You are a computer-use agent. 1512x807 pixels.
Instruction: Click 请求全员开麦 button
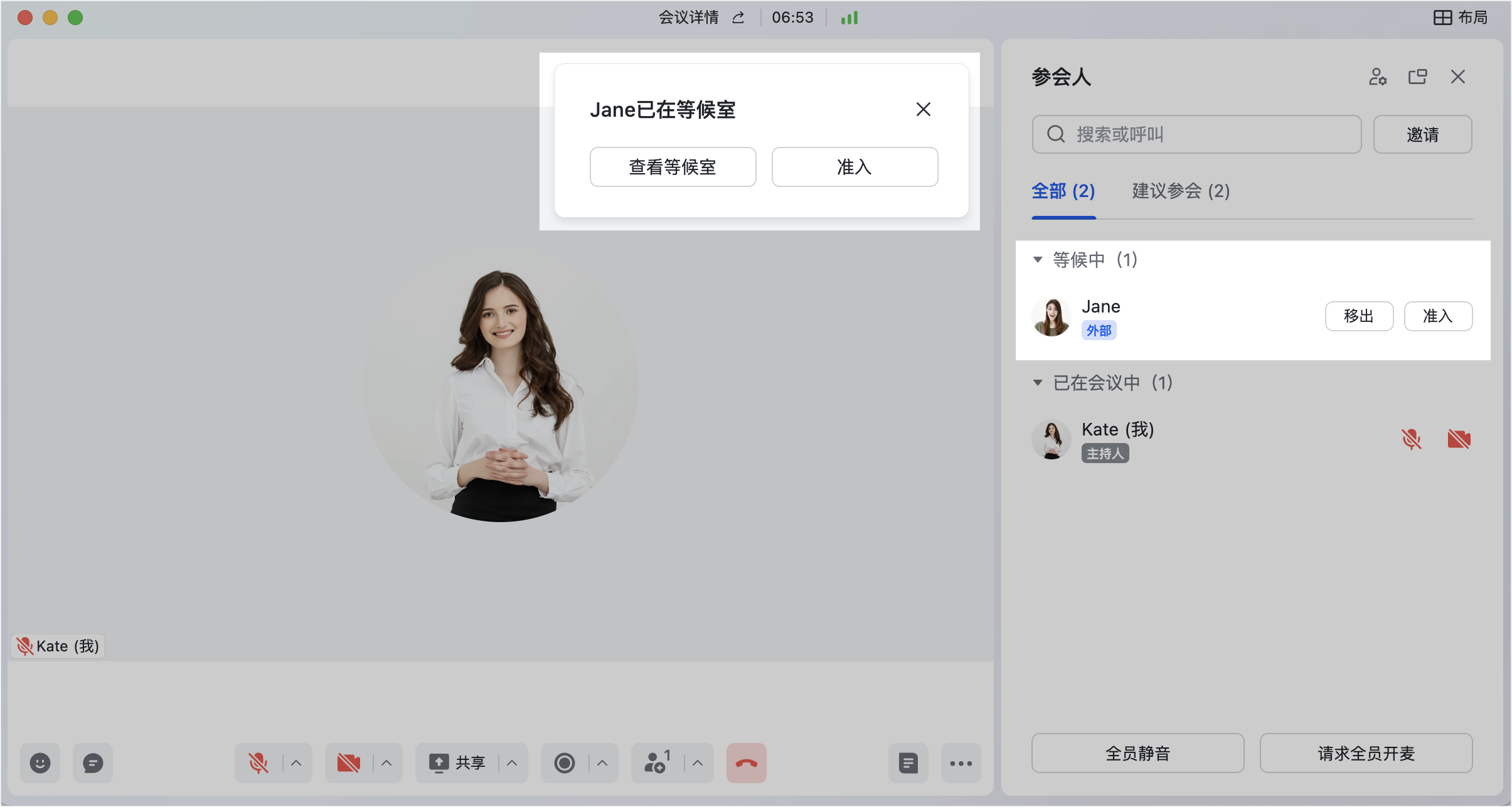[x=1366, y=753]
